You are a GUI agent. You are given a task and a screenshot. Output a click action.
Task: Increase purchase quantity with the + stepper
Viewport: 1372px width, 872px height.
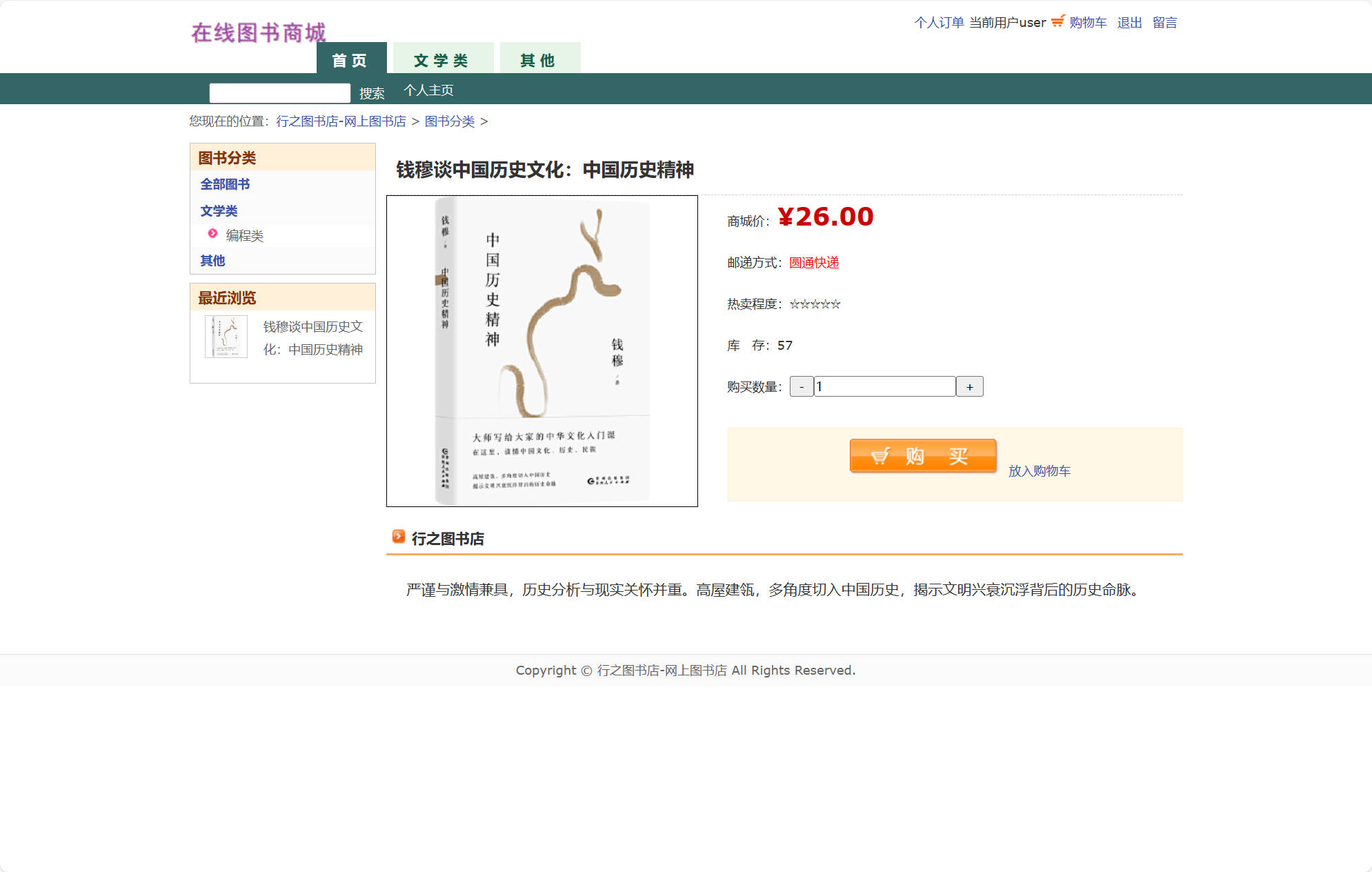pos(970,386)
